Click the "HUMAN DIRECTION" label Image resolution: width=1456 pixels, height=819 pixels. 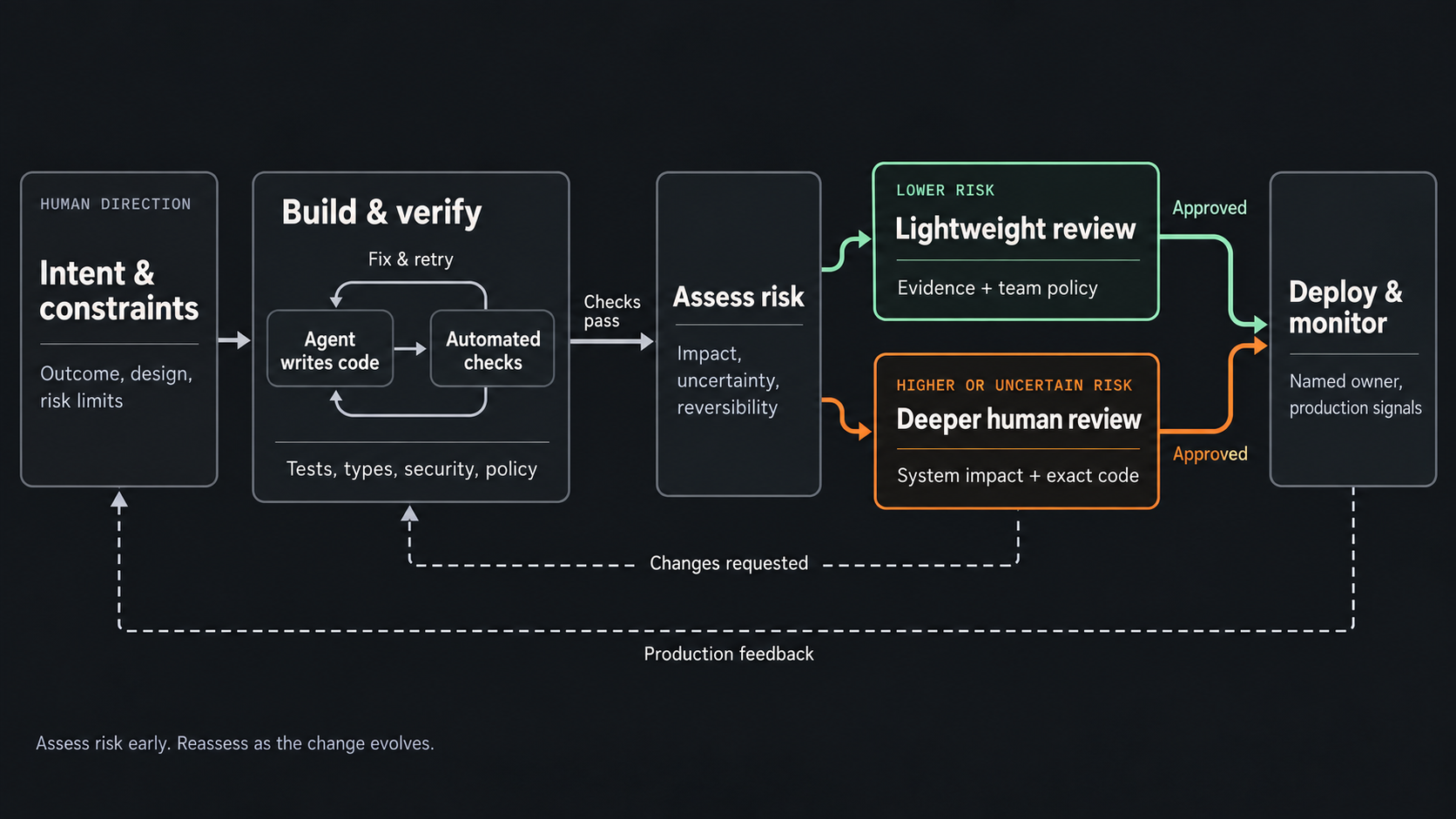tap(115, 204)
